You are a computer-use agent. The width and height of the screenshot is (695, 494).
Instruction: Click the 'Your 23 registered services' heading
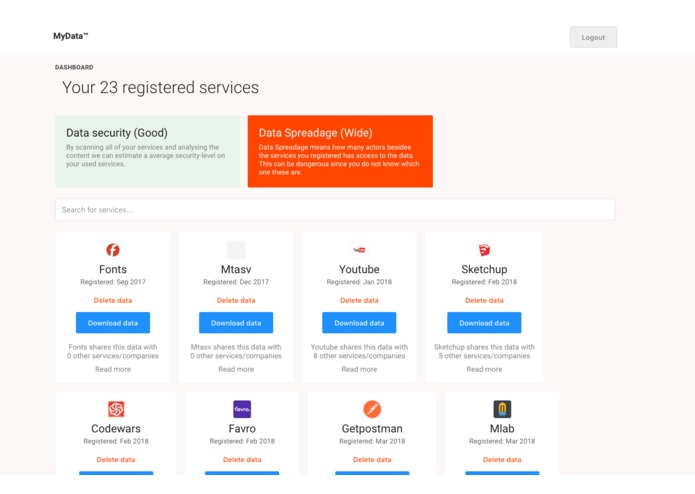click(x=160, y=87)
